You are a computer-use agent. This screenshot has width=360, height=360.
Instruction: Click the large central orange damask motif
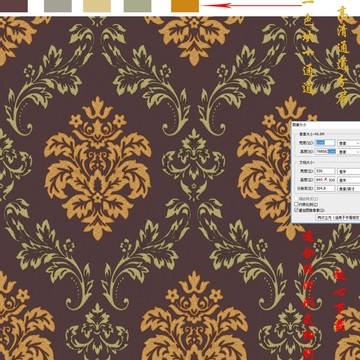(x=97, y=168)
